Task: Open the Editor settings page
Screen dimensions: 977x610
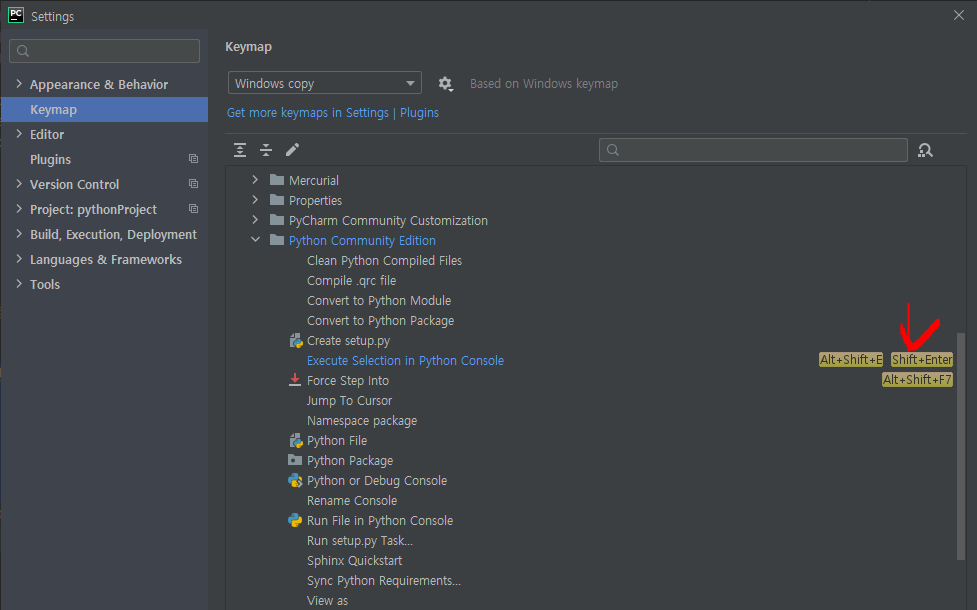Action: coord(47,135)
